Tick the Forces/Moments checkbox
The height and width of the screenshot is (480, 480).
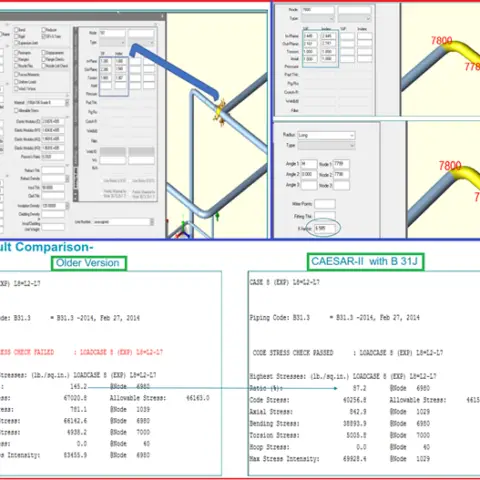tap(16, 75)
